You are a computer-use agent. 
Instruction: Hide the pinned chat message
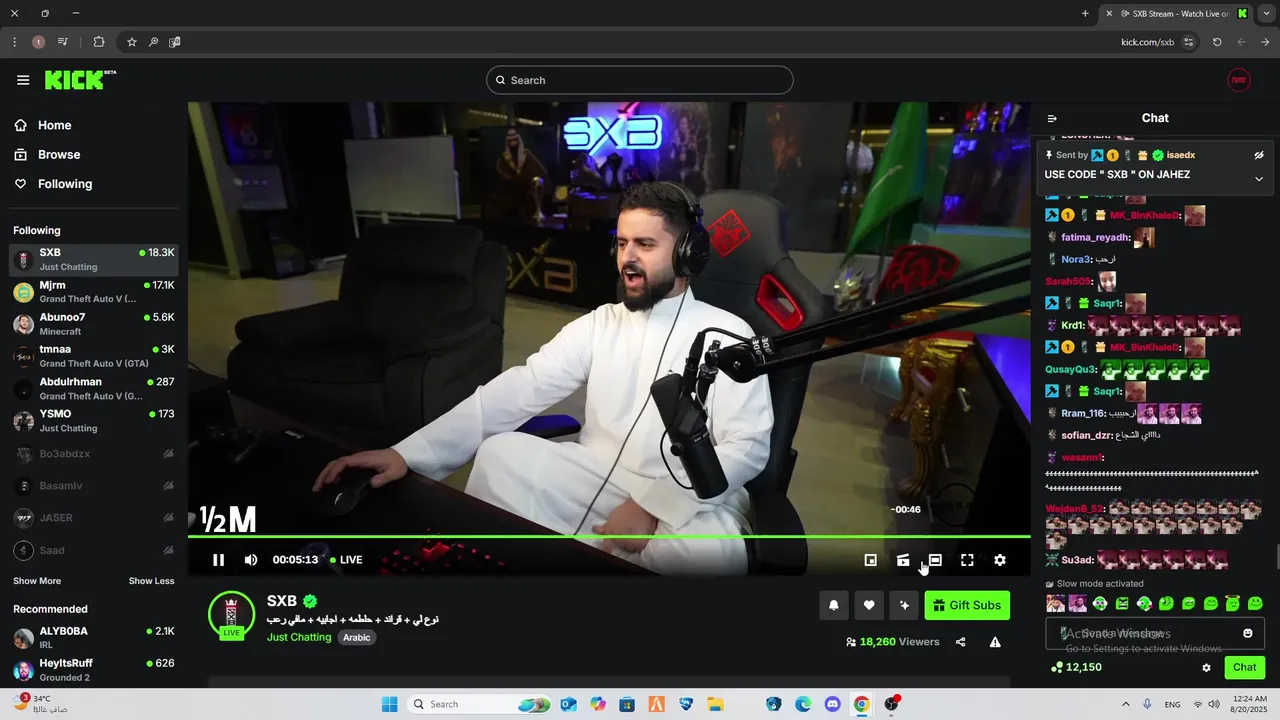tap(1259, 155)
